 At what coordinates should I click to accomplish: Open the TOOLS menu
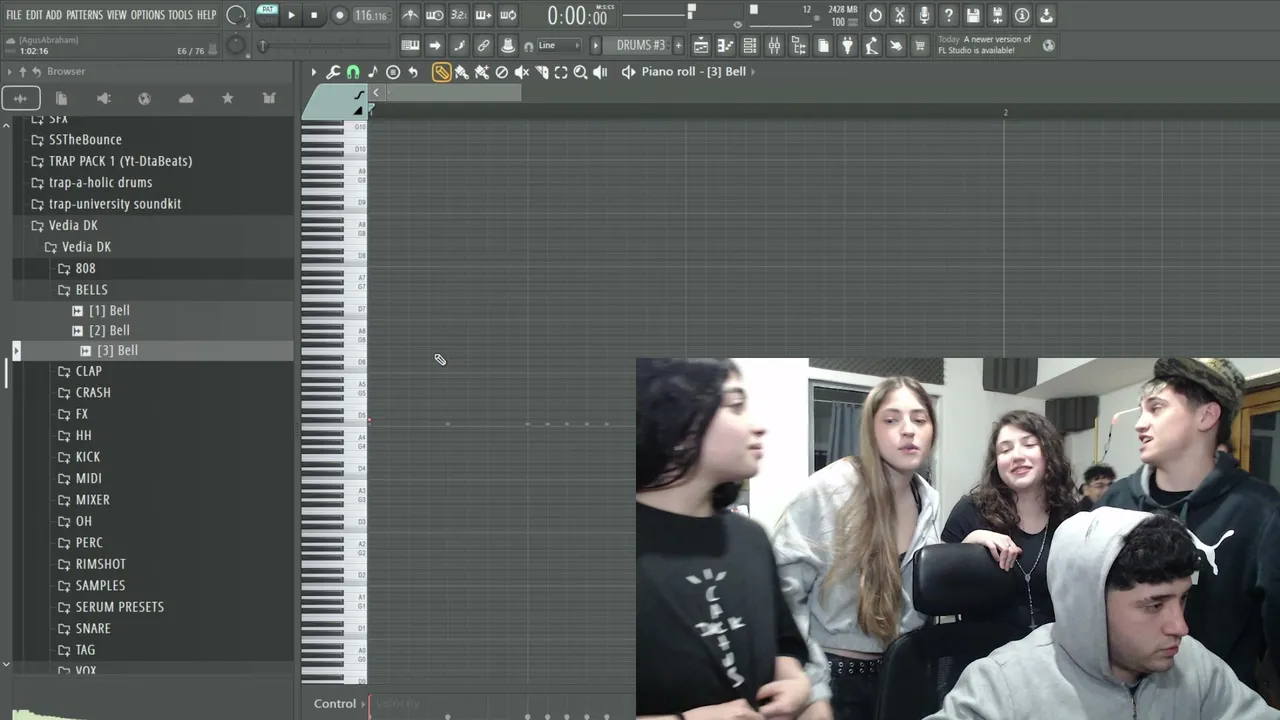click(x=180, y=15)
